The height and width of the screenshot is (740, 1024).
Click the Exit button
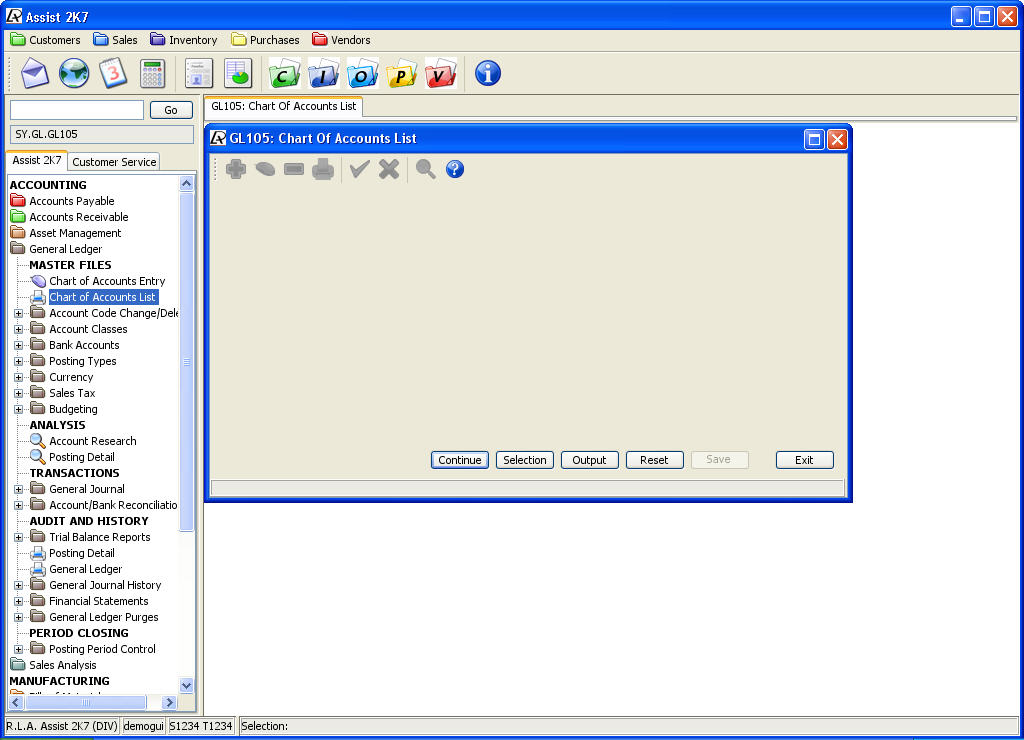pos(805,460)
